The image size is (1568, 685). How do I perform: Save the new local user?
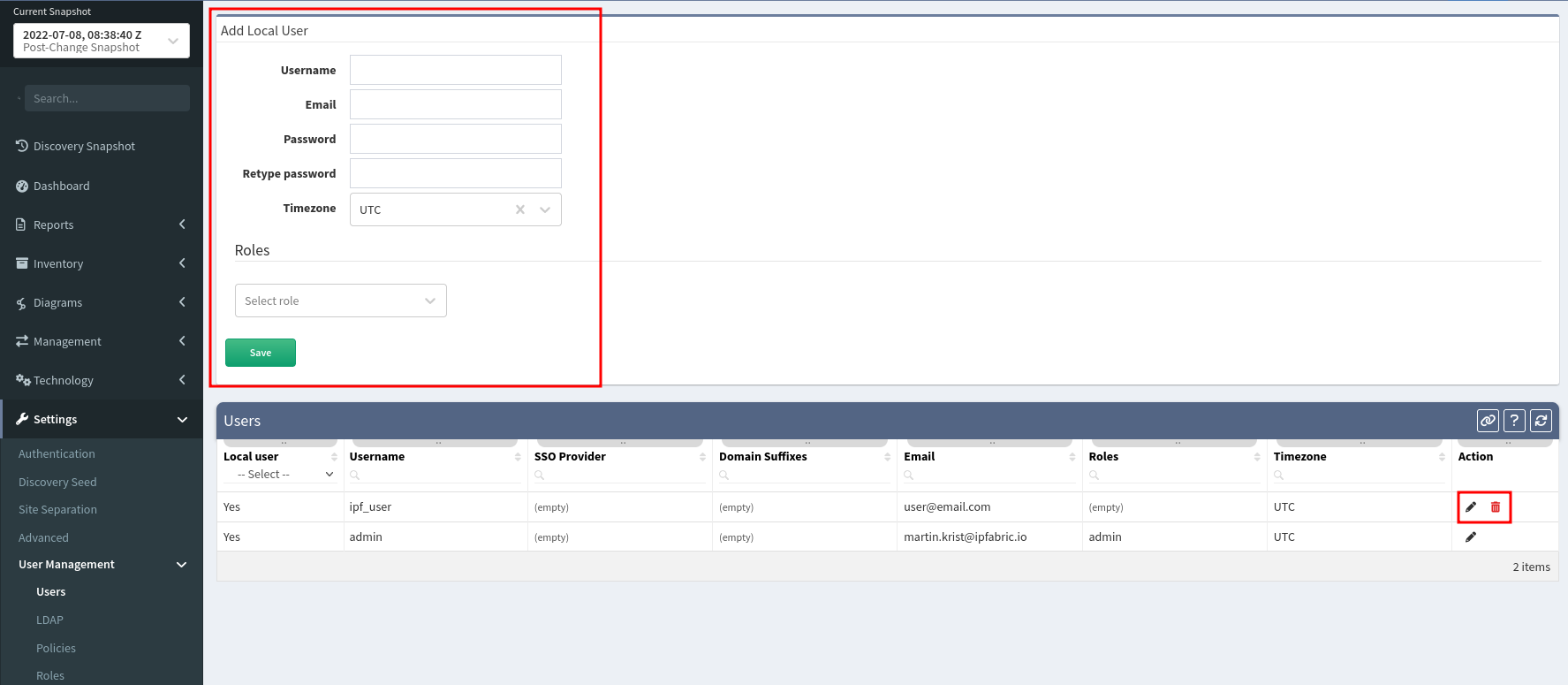(261, 353)
